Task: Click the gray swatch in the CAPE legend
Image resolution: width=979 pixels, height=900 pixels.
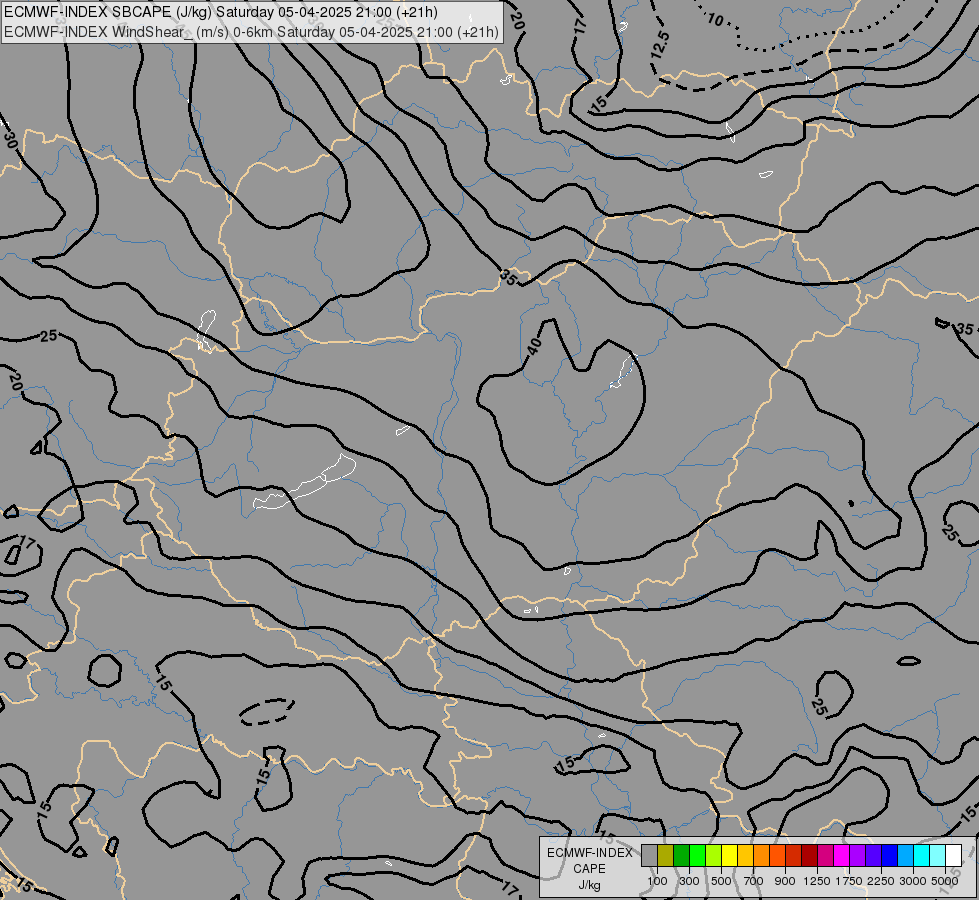Action: pos(649,855)
